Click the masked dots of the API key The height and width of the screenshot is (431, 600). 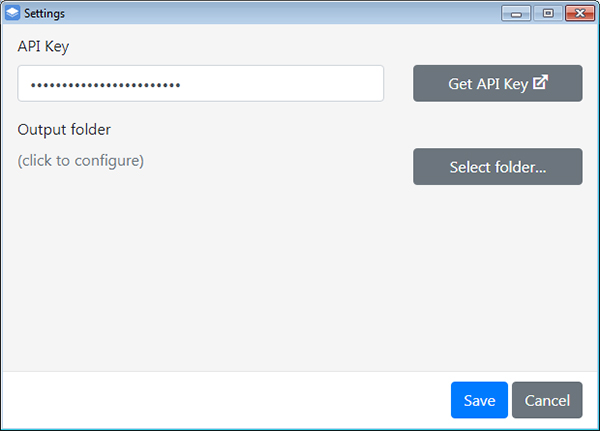(105, 84)
